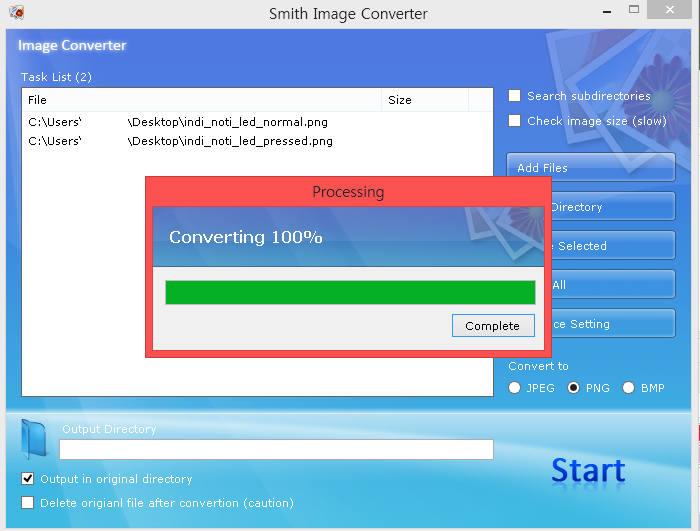Click the green conversion progress bar
700x531 pixels.
[350, 292]
